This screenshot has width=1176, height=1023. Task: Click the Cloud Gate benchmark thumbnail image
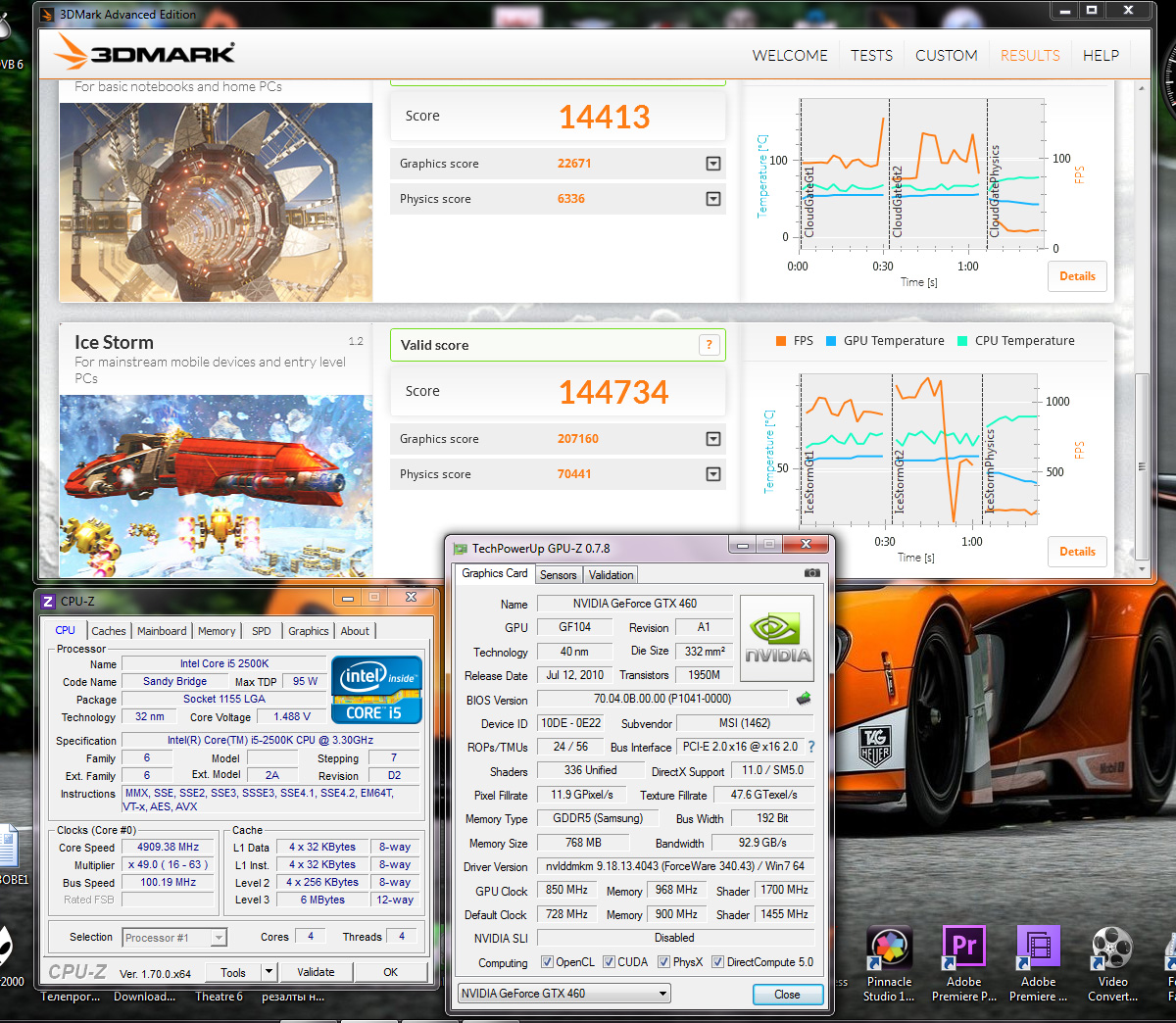point(216,202)
